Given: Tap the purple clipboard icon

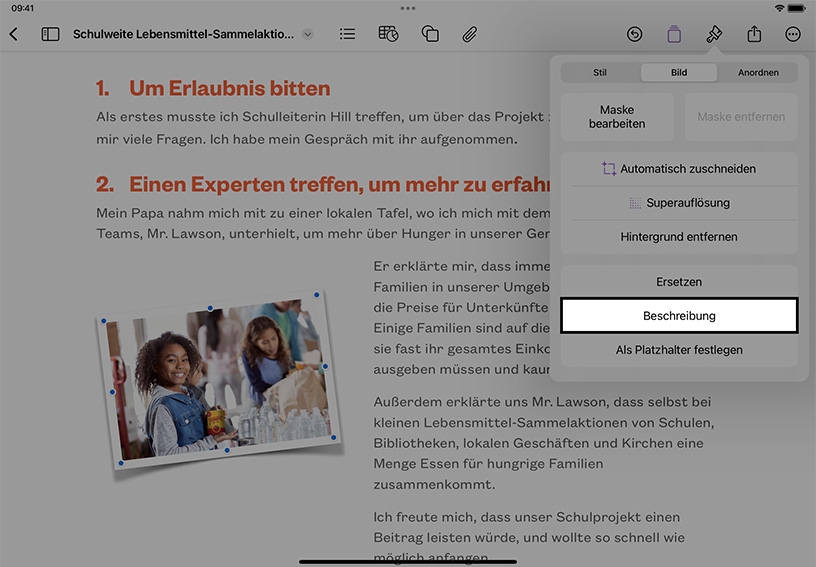Looking at the screenshot, I should click(674, 34).
